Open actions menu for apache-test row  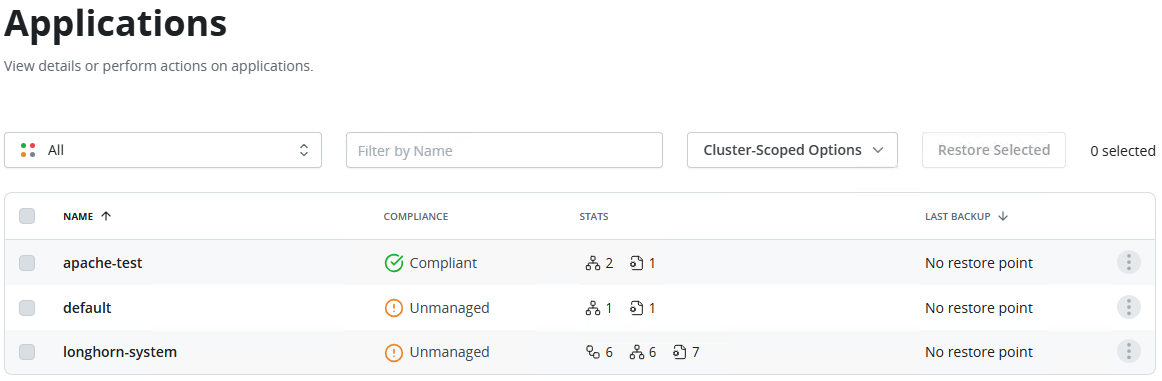1128,262
